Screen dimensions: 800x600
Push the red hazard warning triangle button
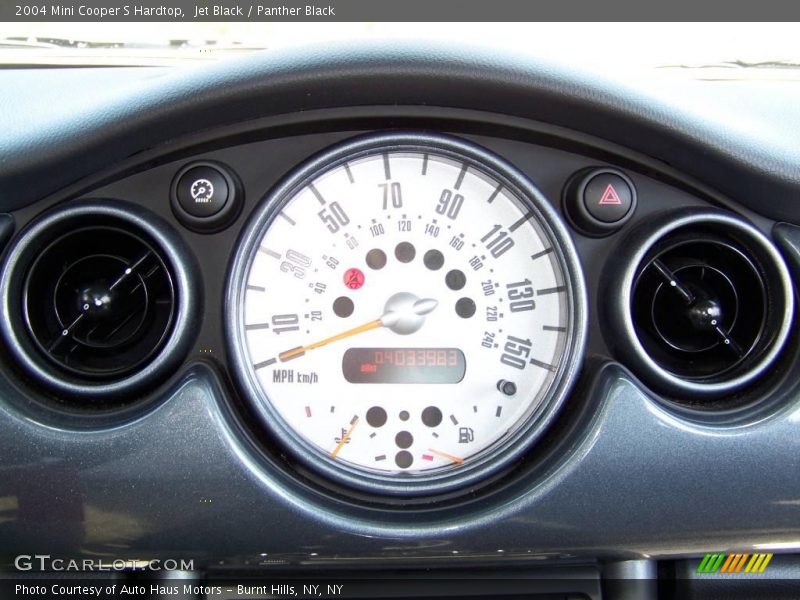pyautogui.click(x=609, y=197)
